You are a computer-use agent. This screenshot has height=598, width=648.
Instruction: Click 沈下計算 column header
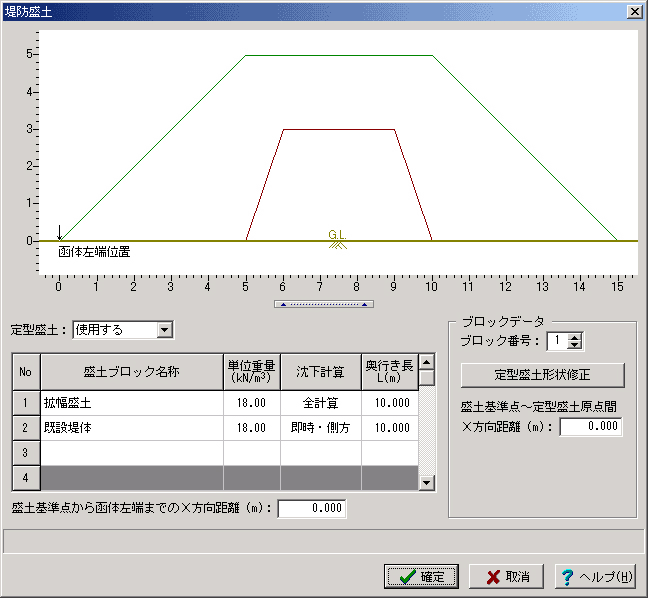click(x=321, y=372)
